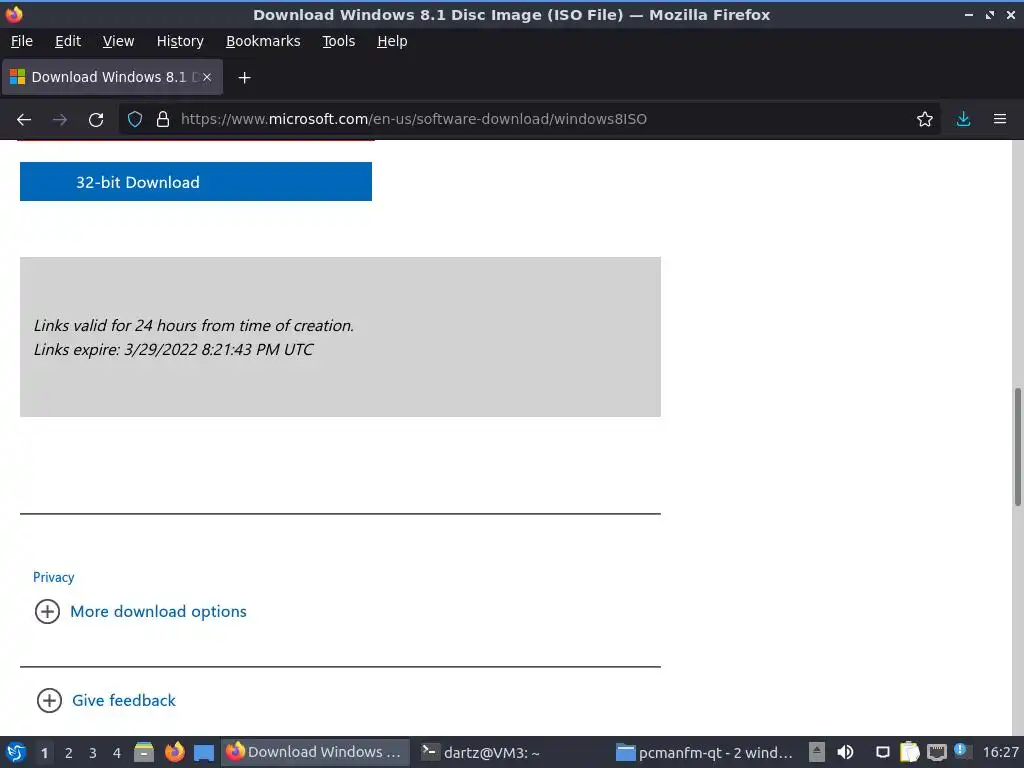Open the History menu

[x=180, y=41]
